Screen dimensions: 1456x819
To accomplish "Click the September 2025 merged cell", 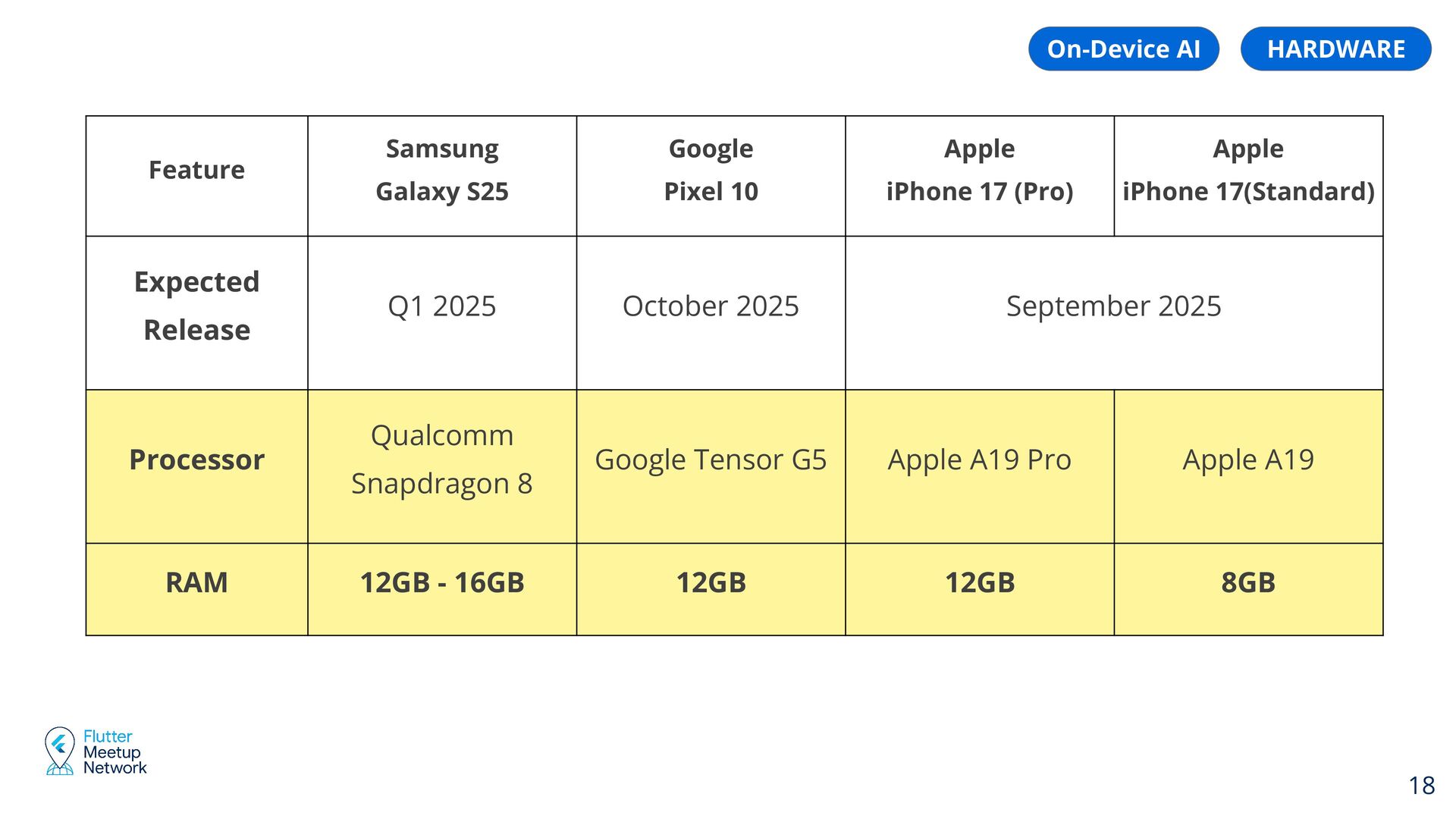I will pos(1113,306).
